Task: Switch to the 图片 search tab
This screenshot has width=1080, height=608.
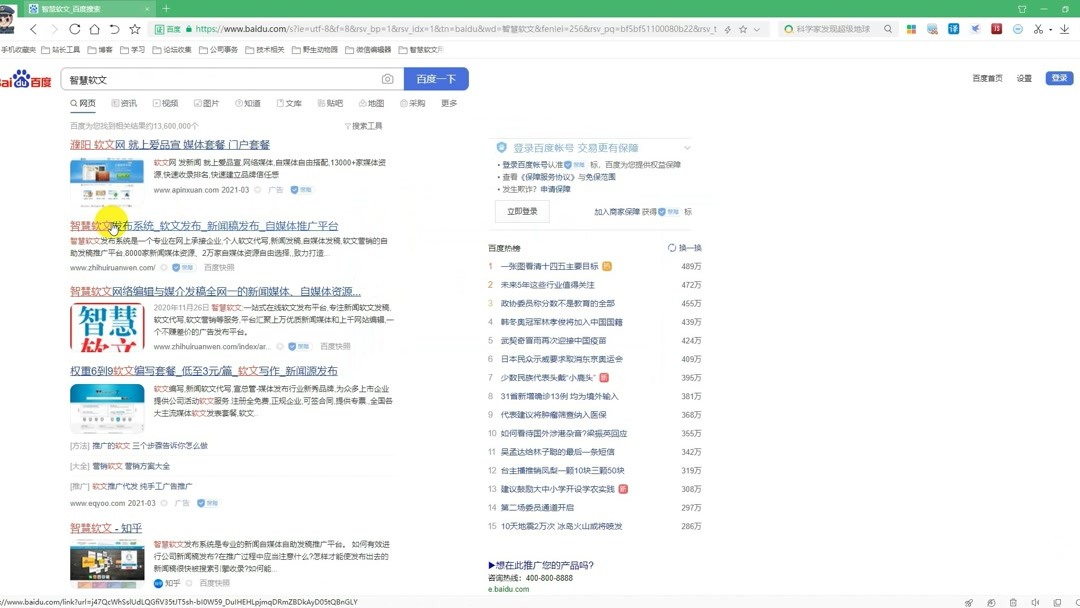Action: 207,102
